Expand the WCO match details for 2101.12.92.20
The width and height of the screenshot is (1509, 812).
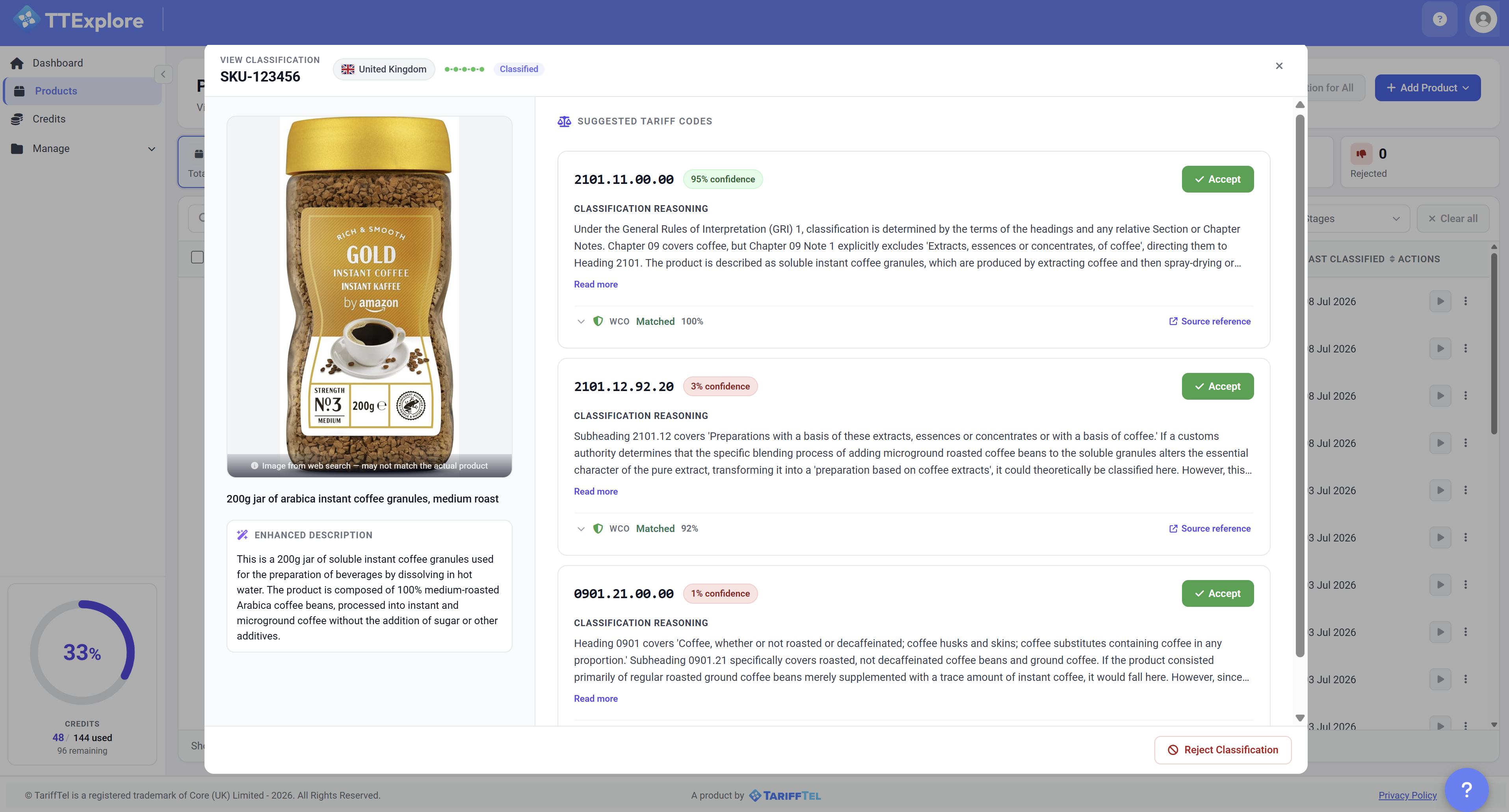tap(580, 528)
